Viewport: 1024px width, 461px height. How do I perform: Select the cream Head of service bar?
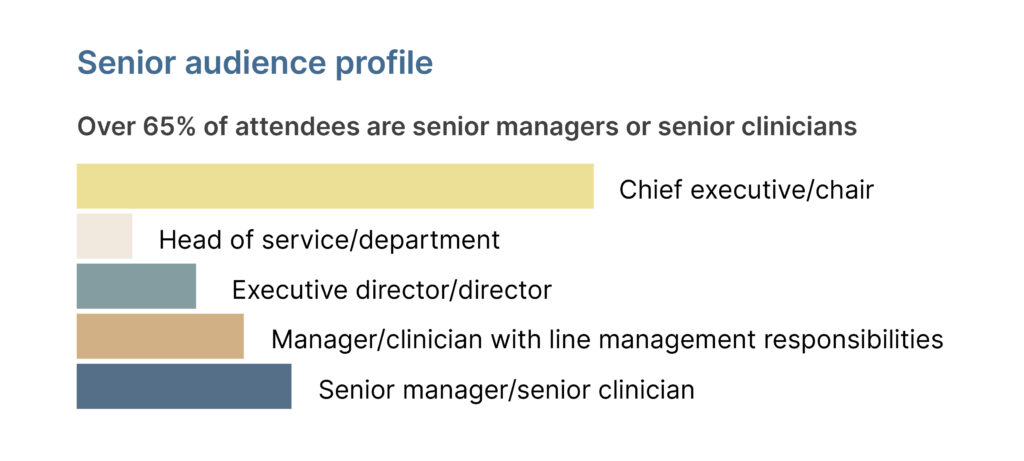tap(104, 237)
